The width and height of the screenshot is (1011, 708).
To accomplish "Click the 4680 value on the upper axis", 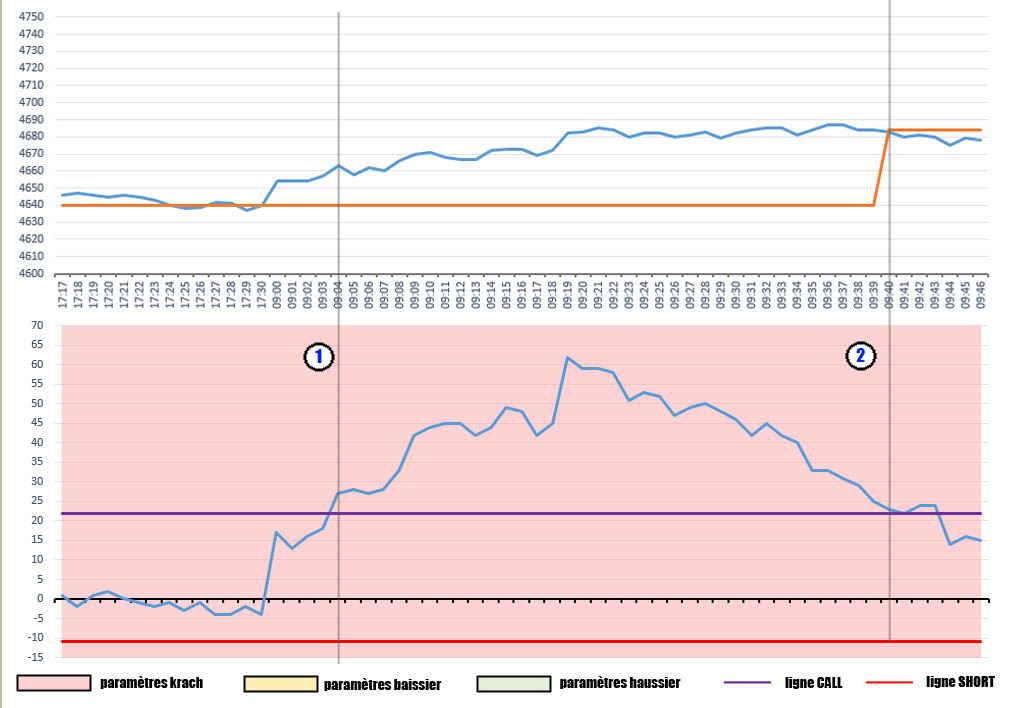I will [32, 136].
